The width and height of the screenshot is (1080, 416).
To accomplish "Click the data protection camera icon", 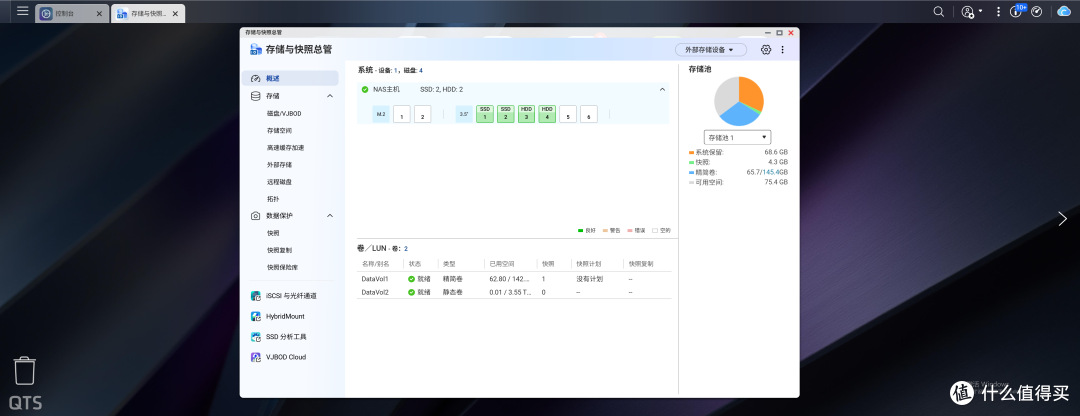I will click(x=256, y=216).
